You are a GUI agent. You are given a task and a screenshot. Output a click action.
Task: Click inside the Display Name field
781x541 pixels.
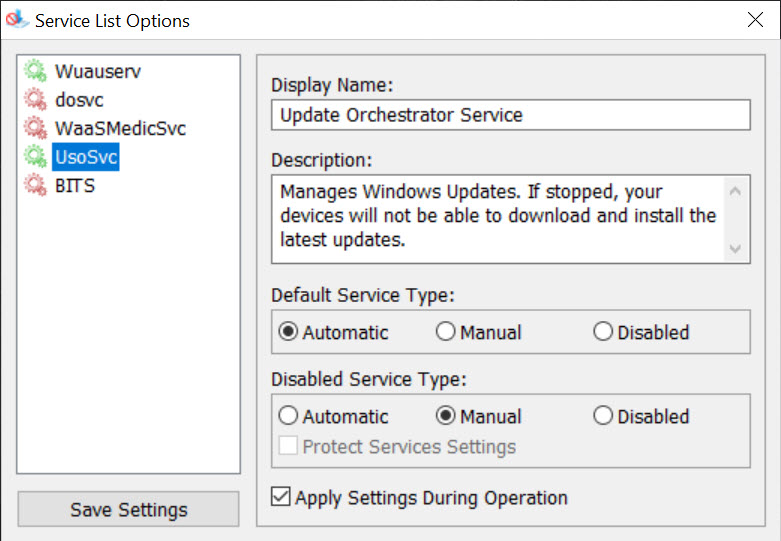[x=511, y=115]
